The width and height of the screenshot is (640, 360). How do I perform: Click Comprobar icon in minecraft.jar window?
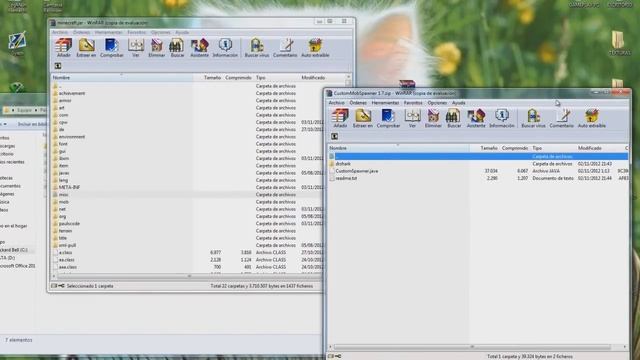pos(111,48)
